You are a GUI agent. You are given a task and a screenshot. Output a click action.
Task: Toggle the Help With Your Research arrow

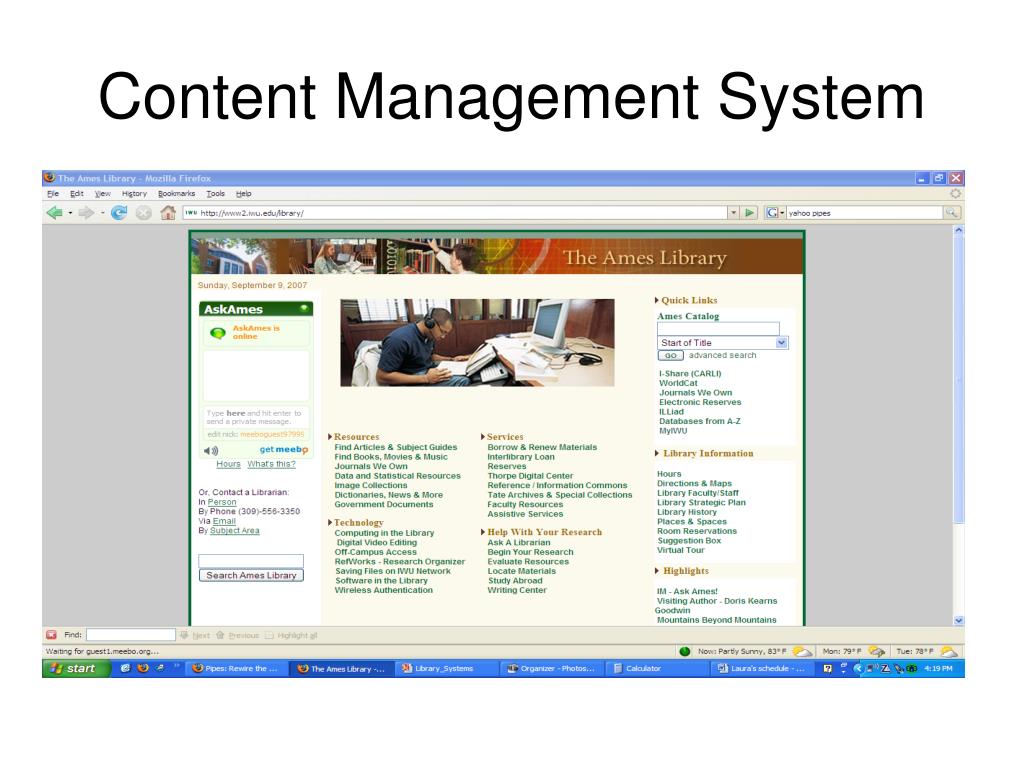(483, 532)
